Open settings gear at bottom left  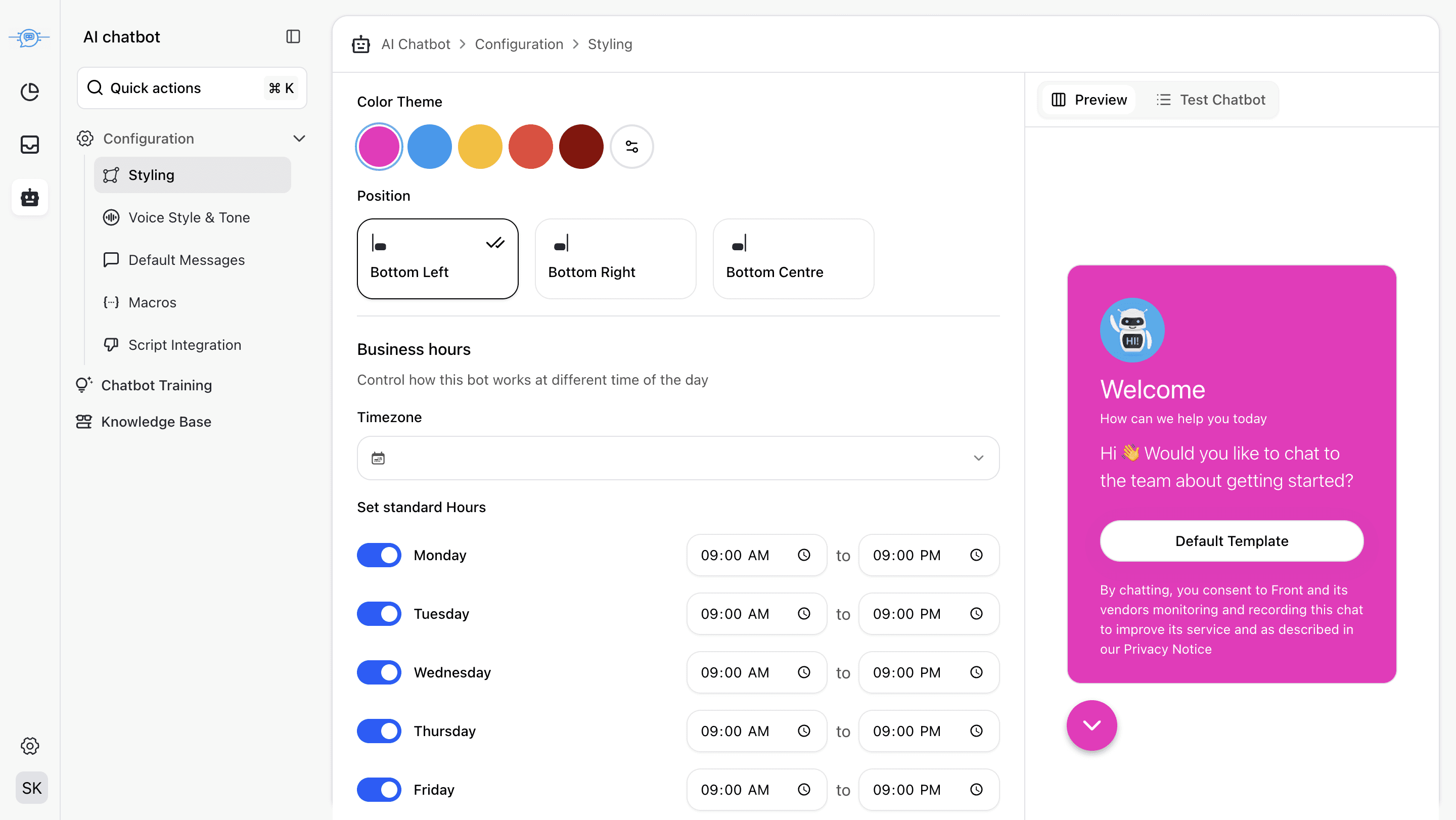(x=29, y=745)
